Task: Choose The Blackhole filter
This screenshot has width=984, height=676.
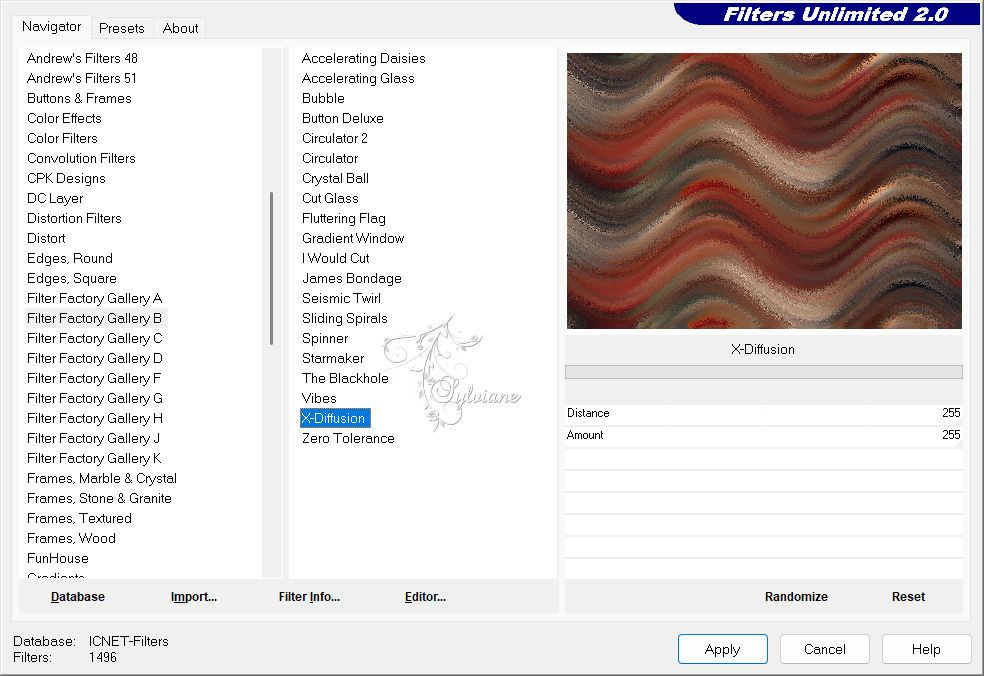Action: [x=345, y=379]
